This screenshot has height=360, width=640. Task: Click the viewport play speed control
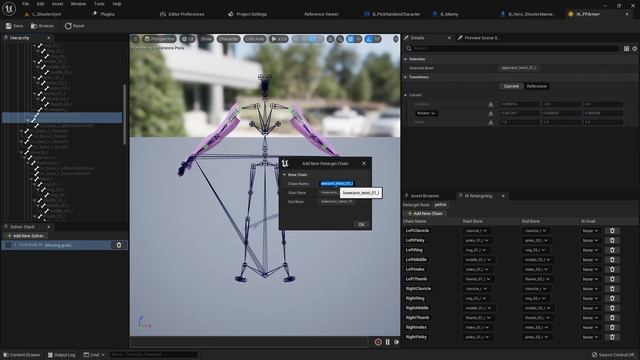coord(279,39)
